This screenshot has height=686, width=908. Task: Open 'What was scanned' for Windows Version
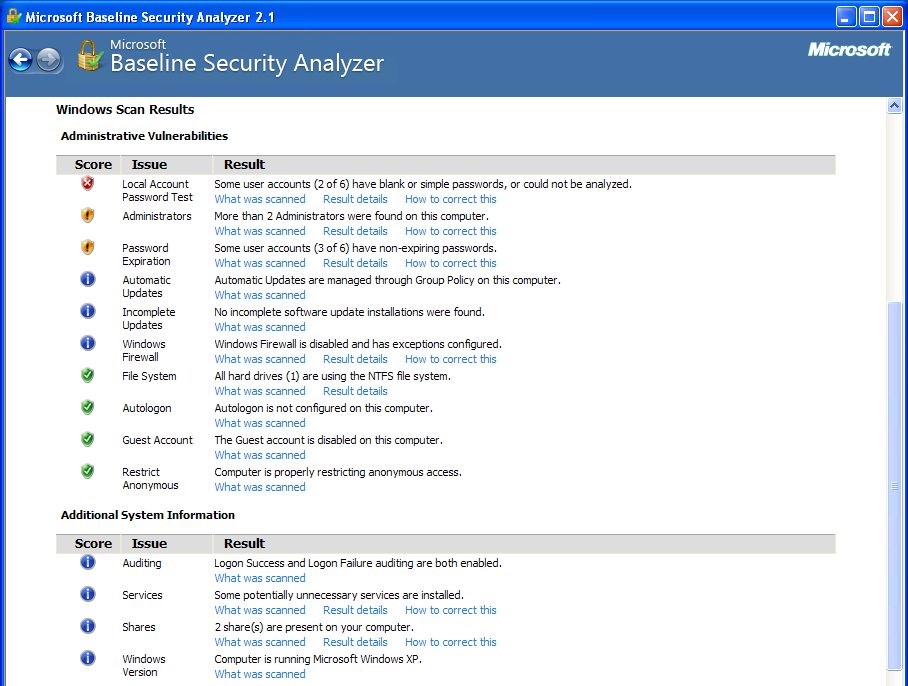coord(260,674)
